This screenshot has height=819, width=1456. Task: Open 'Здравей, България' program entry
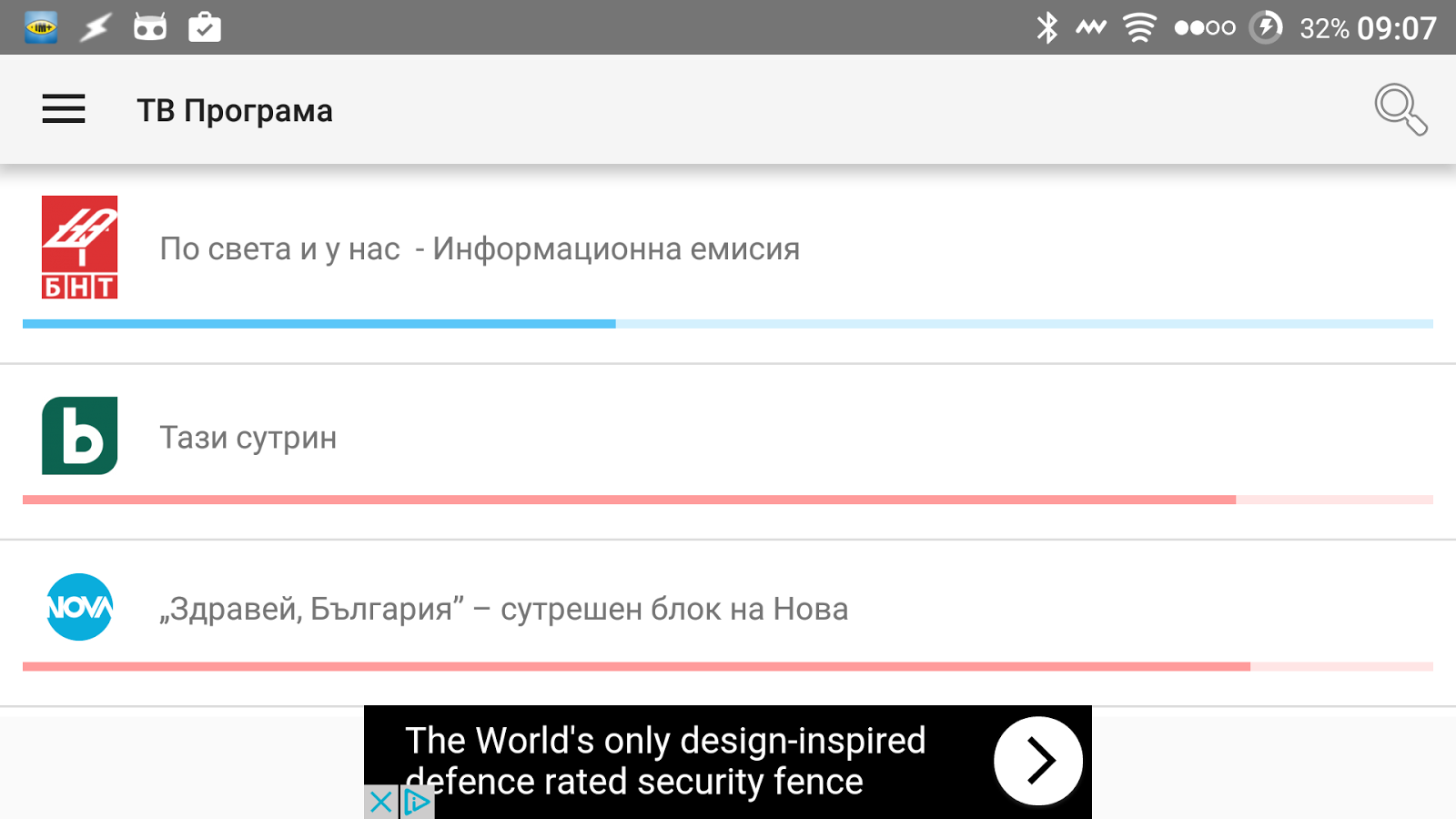click(503, 609)
